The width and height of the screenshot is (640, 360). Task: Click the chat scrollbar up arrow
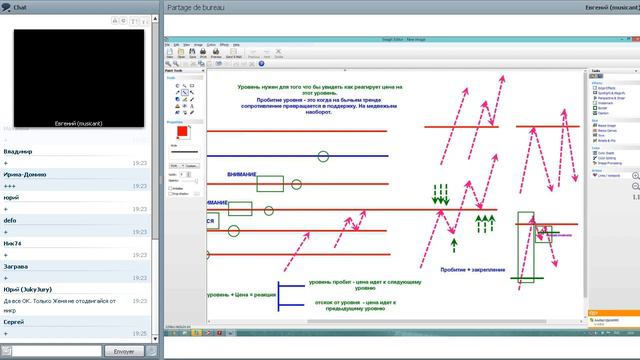pyautogui.click(x=155, y=19)
